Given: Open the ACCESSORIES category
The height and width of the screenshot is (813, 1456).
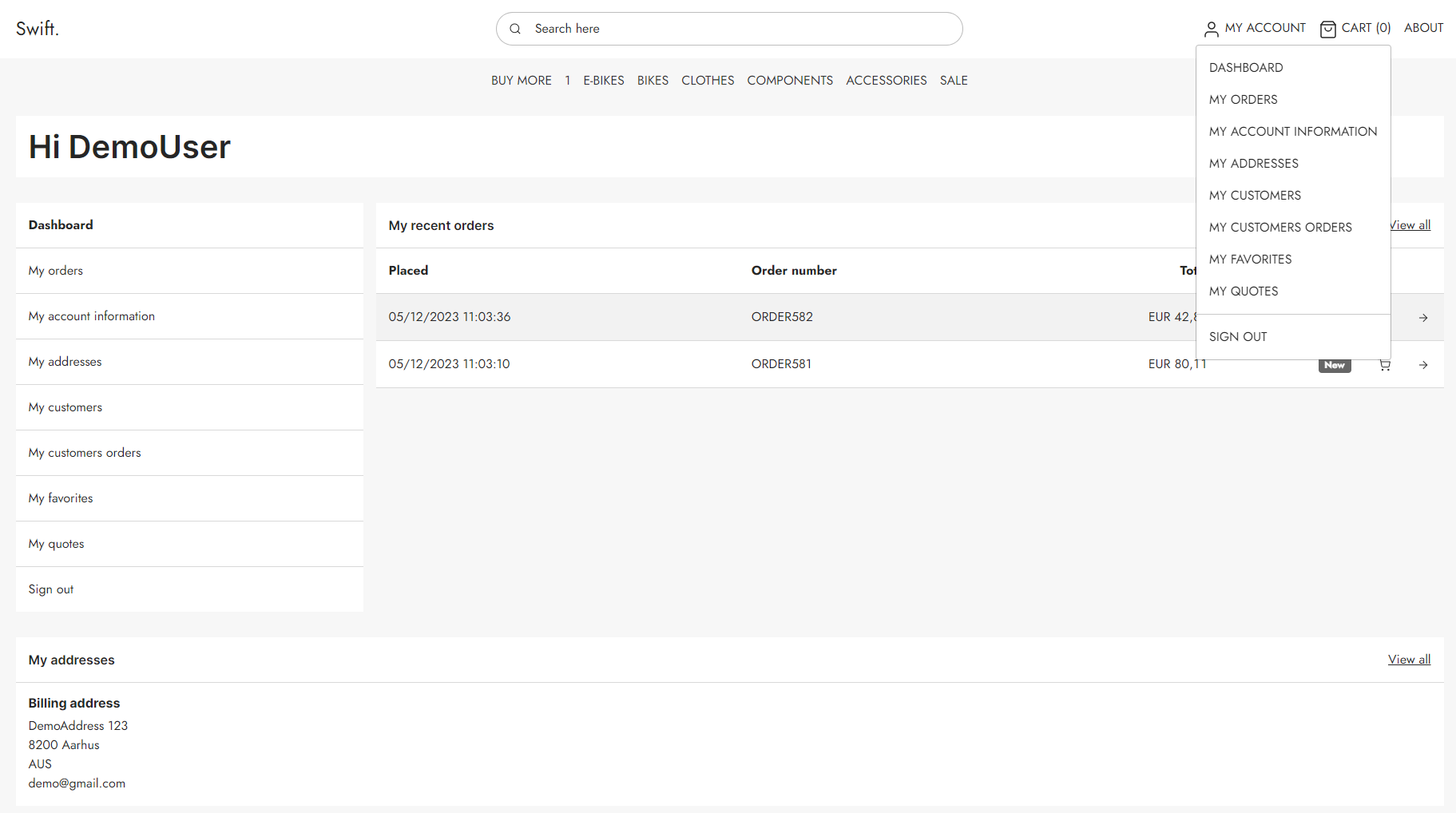Looking at the screenshot, I should point(887,80).
